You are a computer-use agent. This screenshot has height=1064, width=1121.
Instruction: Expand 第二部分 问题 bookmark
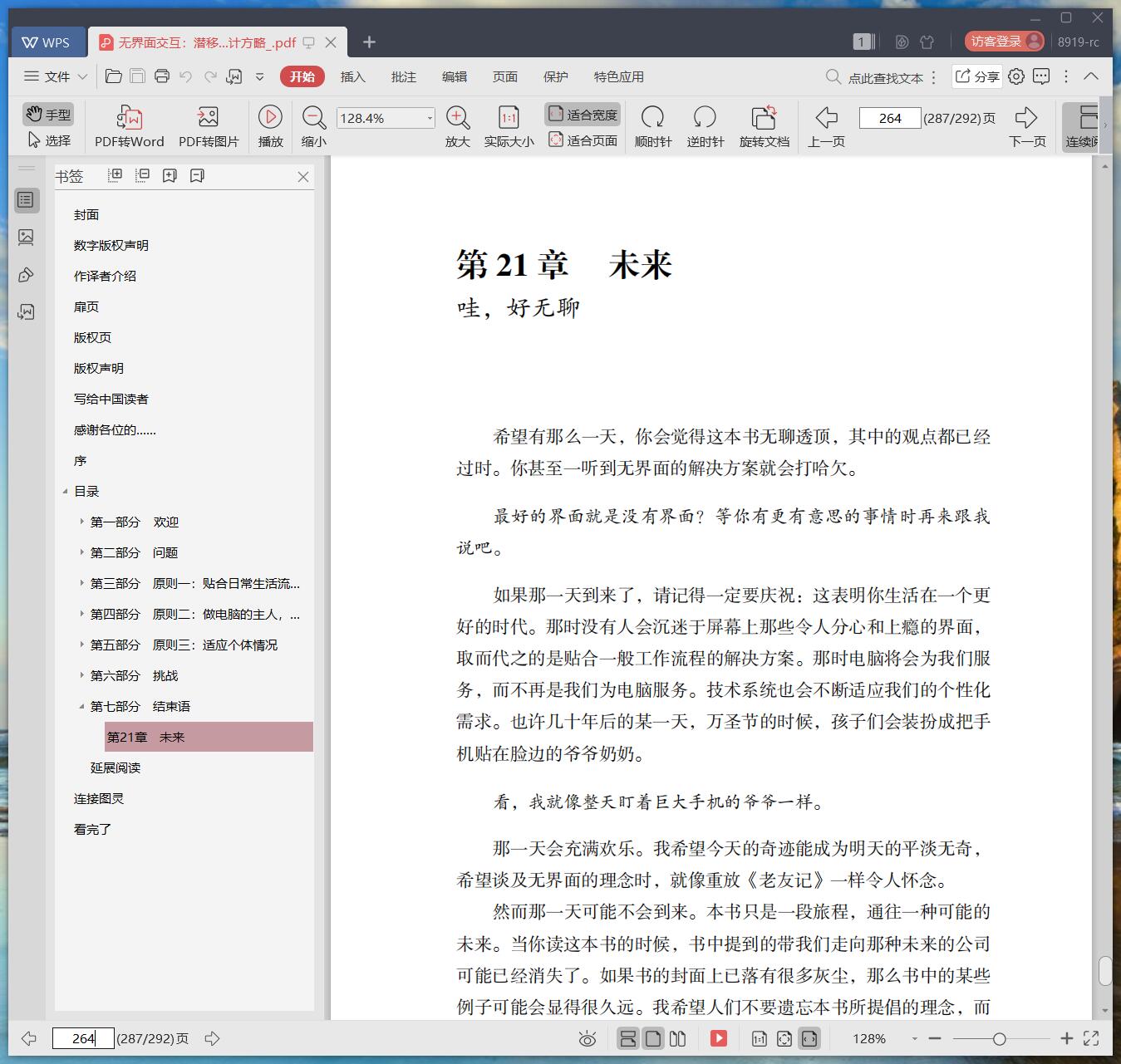pyautogui.click(x=81, y=553)
